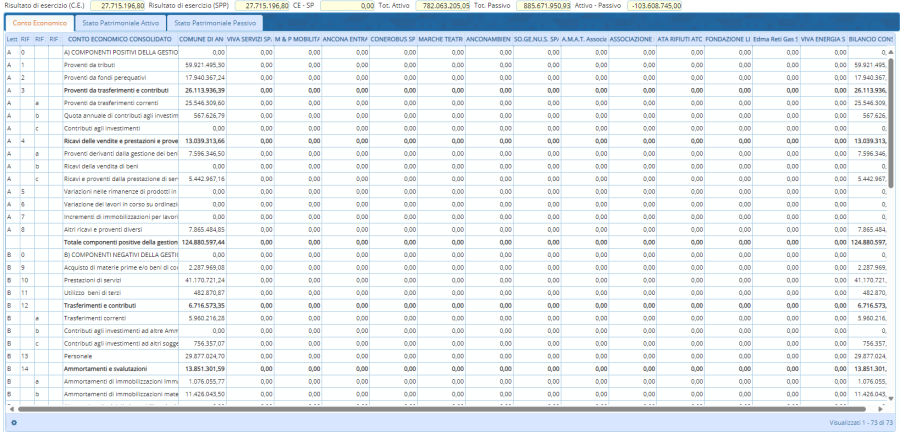900x432 pixels.
Task: Click the horizontal scrollbar right arrow
Action: [880, 408]
